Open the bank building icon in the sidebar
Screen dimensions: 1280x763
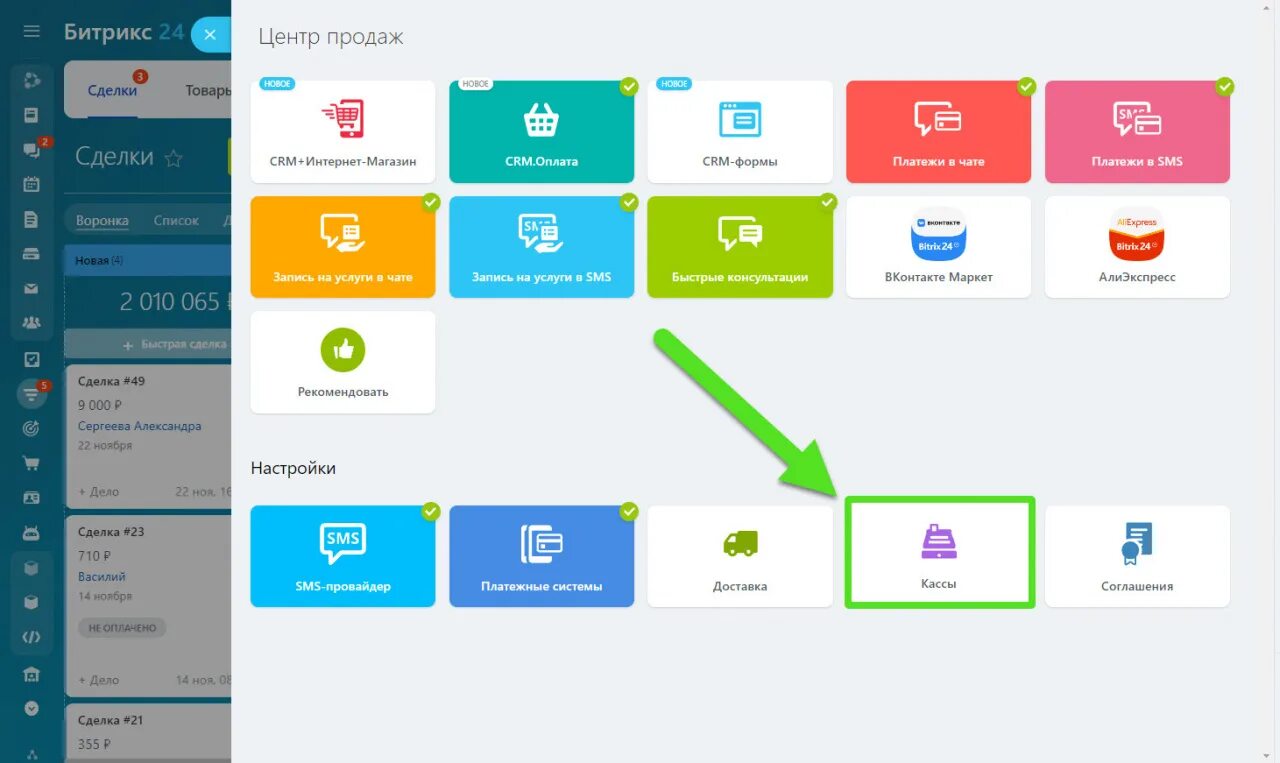[x=31, y=673]
